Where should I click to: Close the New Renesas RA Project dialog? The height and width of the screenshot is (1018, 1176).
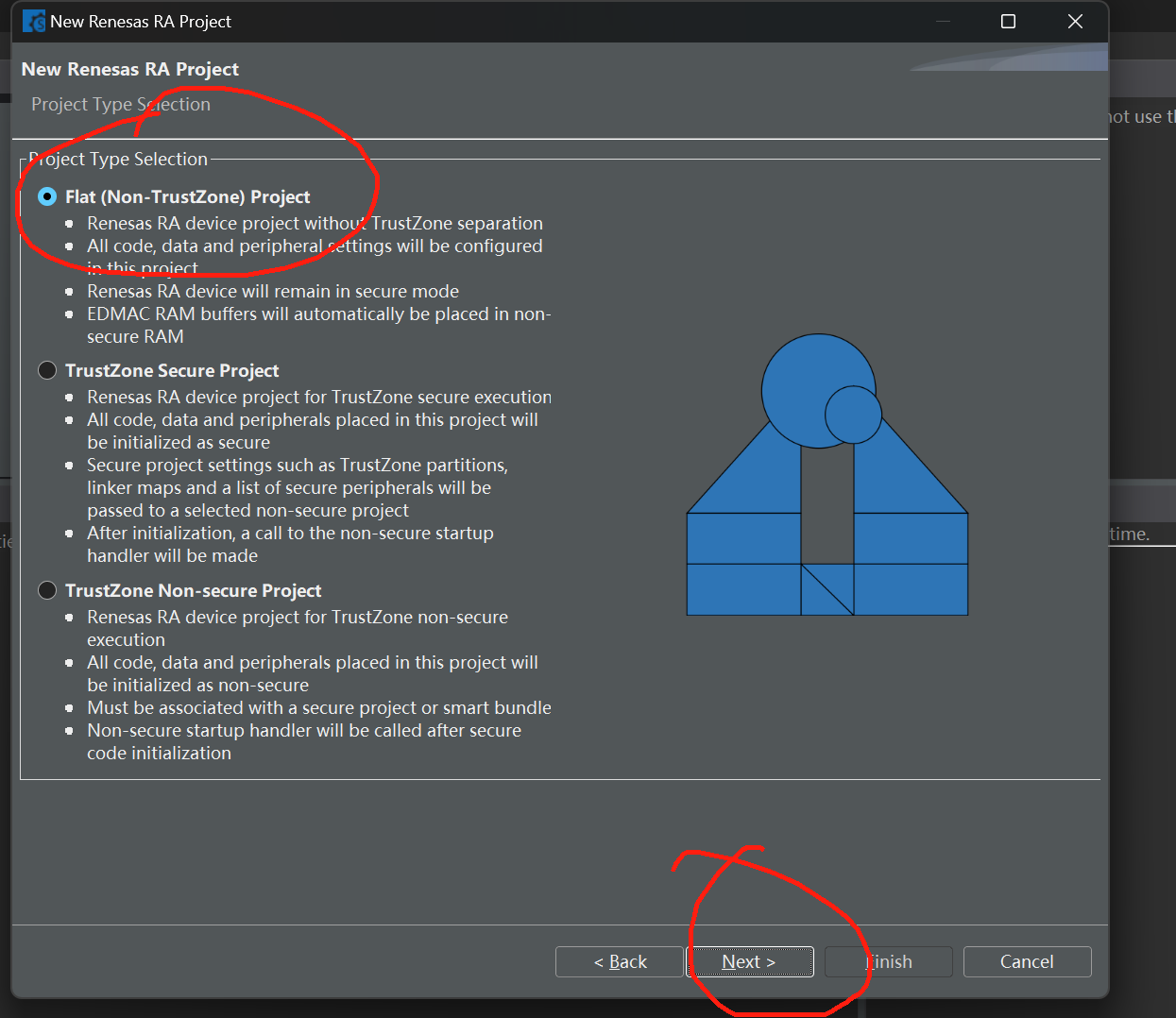tap(1075, 21)
